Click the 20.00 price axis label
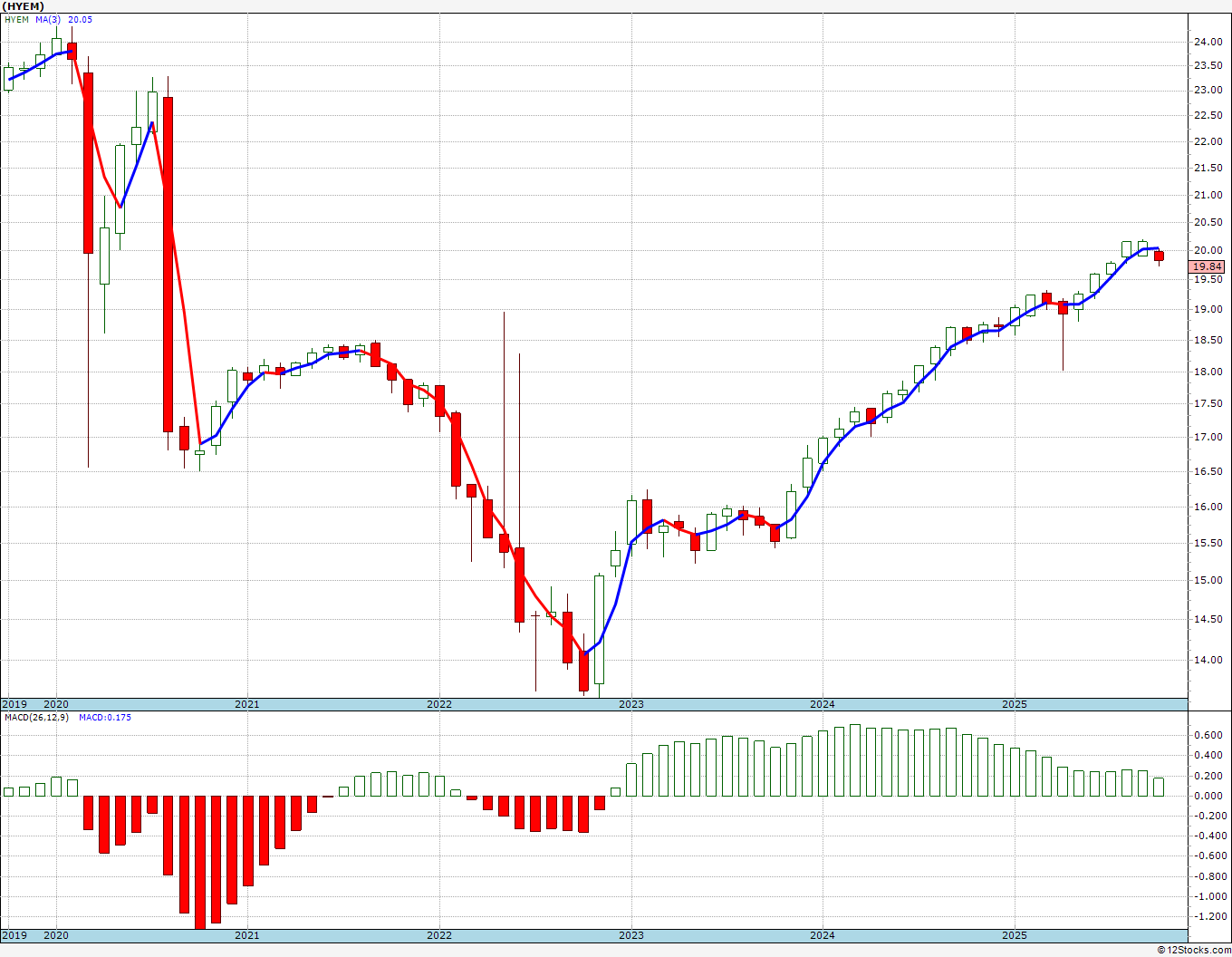This screenshot has width=1232, height=957. pos(1208,250)
